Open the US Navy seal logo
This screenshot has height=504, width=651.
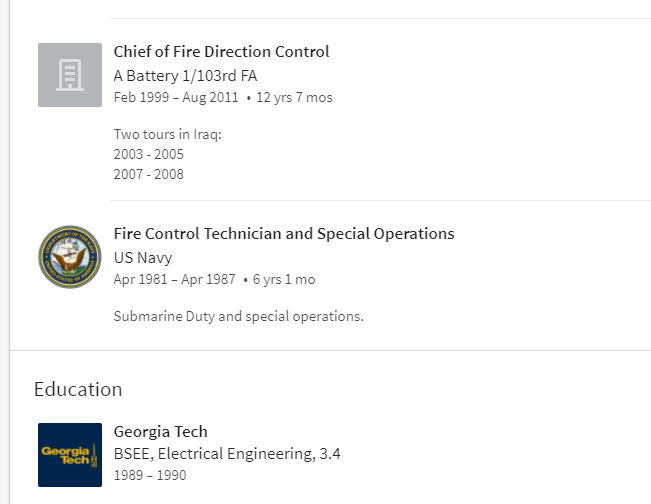click(x=70, y=257)
